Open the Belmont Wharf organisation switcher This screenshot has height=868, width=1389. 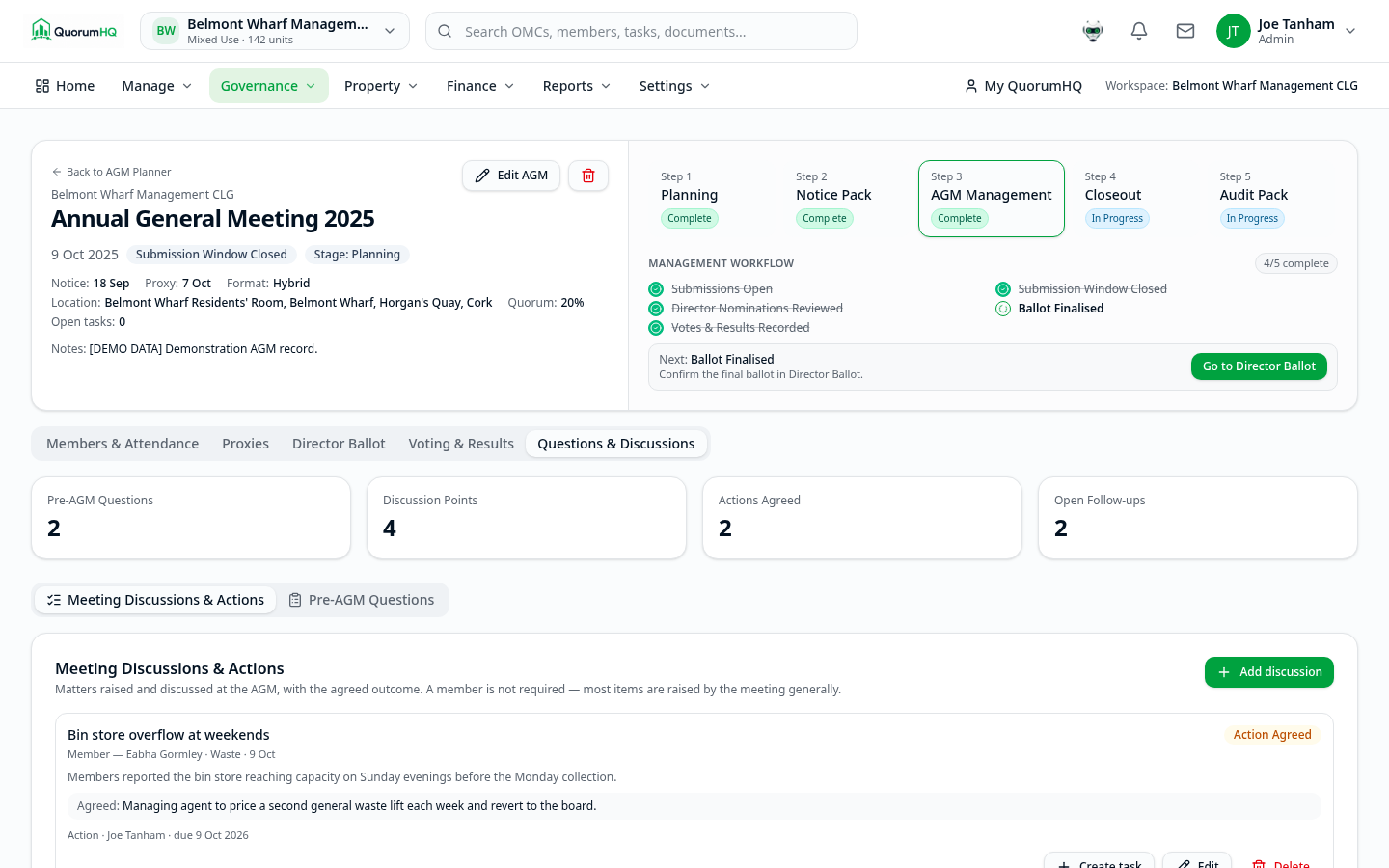point(275,31)
